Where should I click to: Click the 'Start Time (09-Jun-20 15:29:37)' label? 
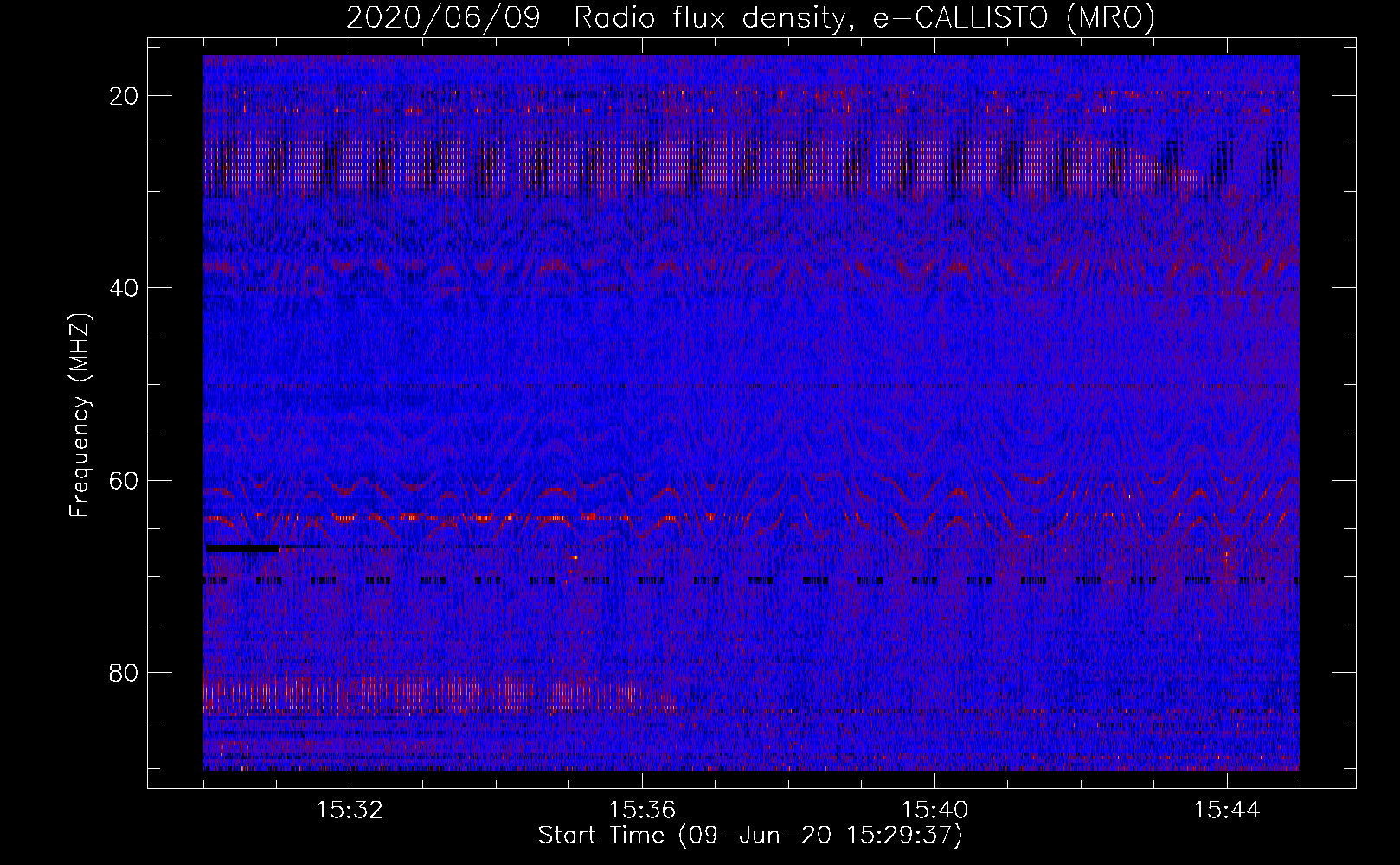750,836
